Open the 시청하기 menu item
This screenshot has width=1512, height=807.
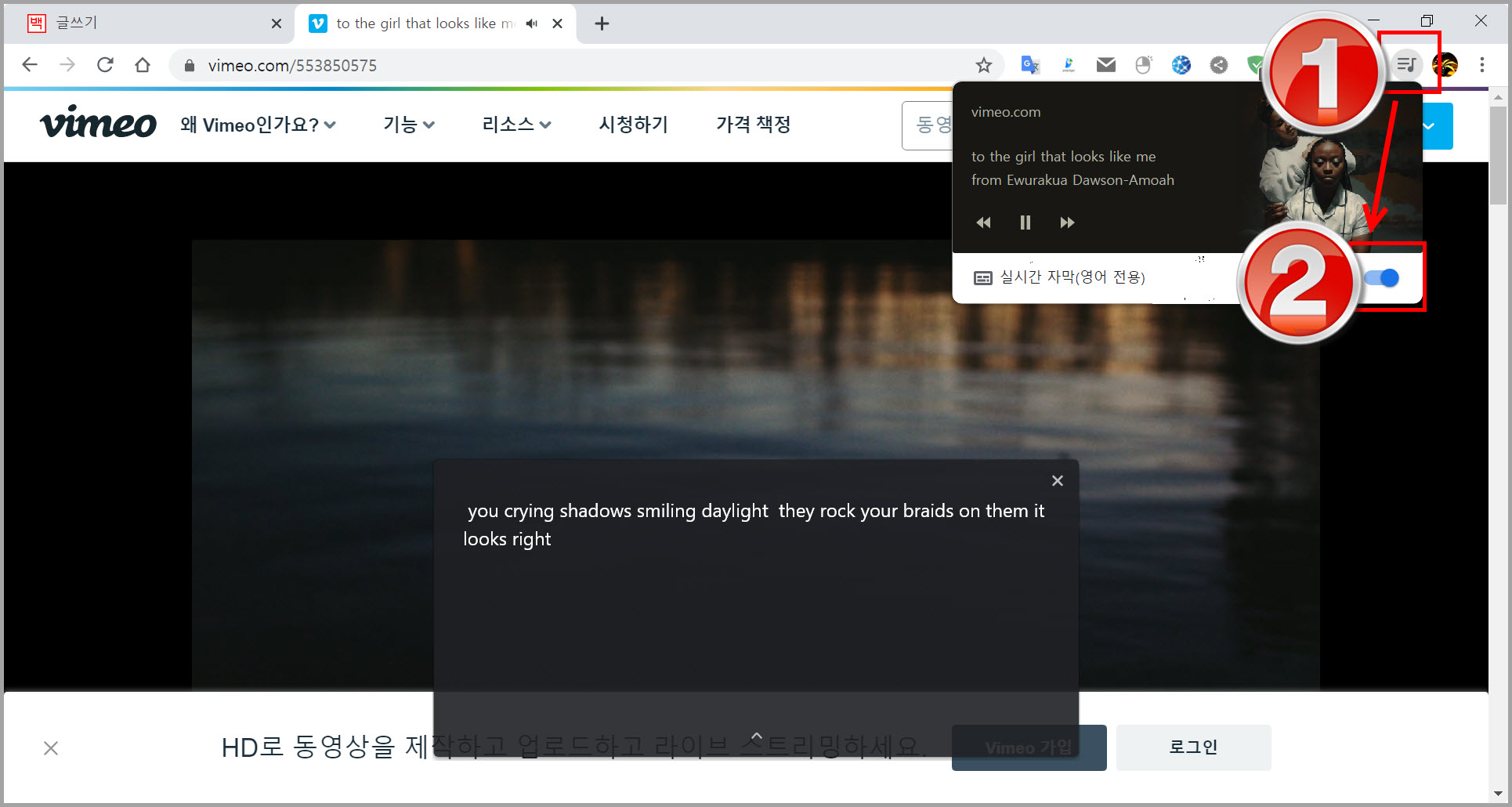pos(633,125)
